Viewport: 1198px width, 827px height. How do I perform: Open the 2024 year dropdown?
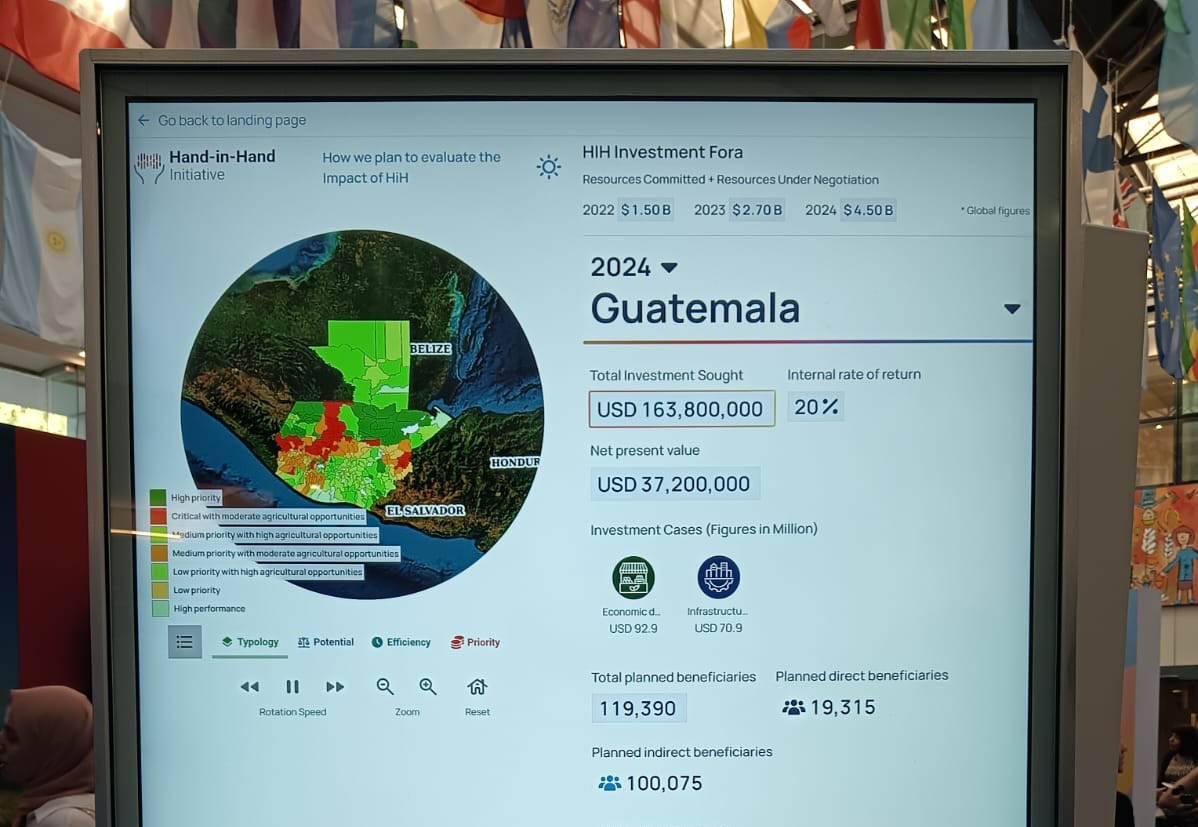[x=669, y=267]
